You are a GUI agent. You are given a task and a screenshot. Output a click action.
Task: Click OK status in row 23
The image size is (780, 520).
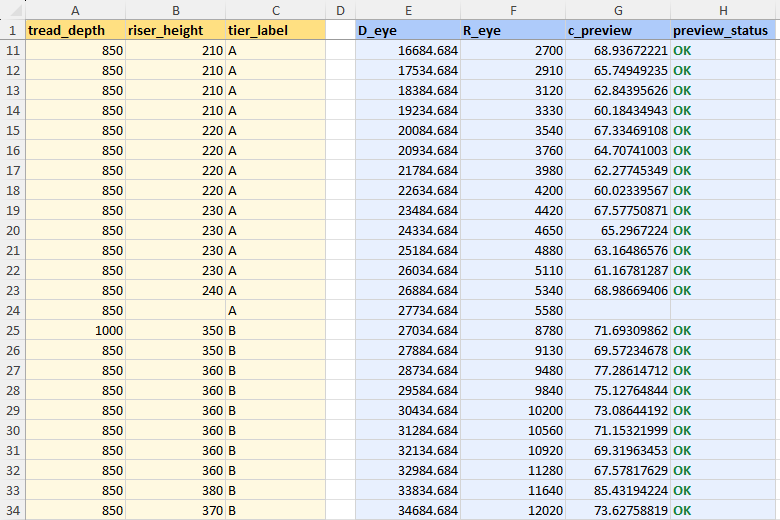click(723, 291)
